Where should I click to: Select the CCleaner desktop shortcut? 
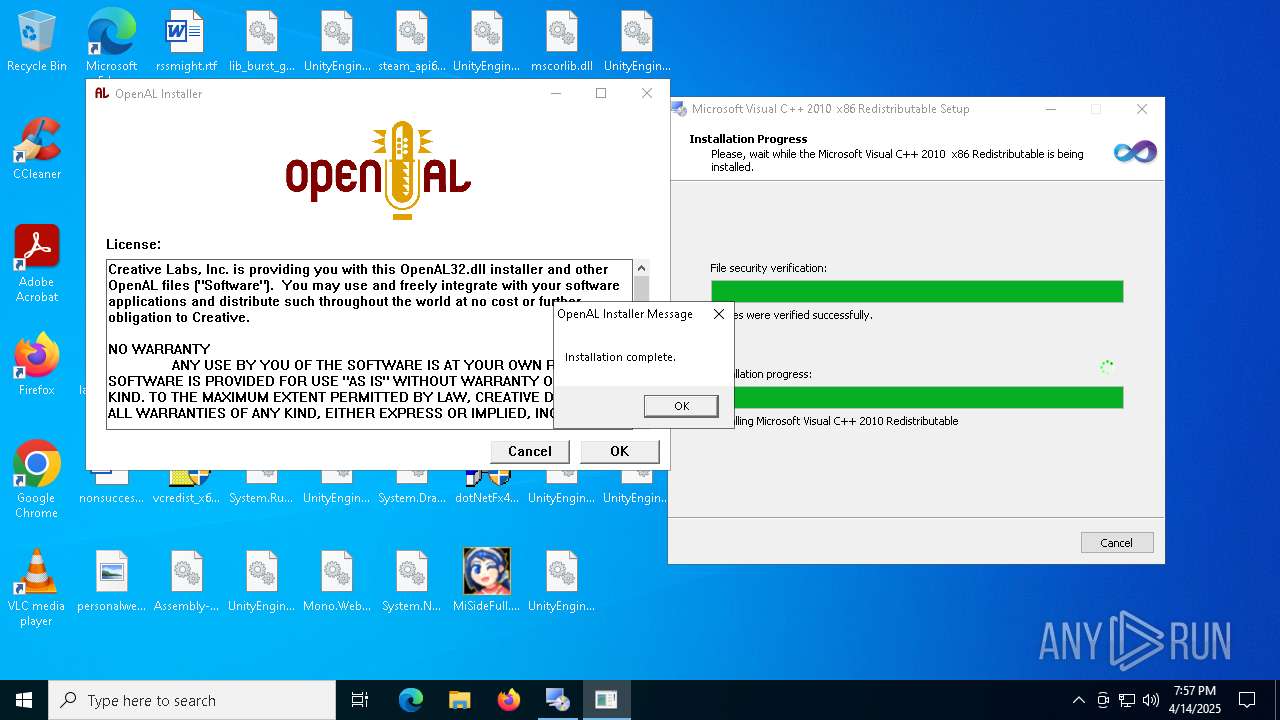click(x=37, y=150)
